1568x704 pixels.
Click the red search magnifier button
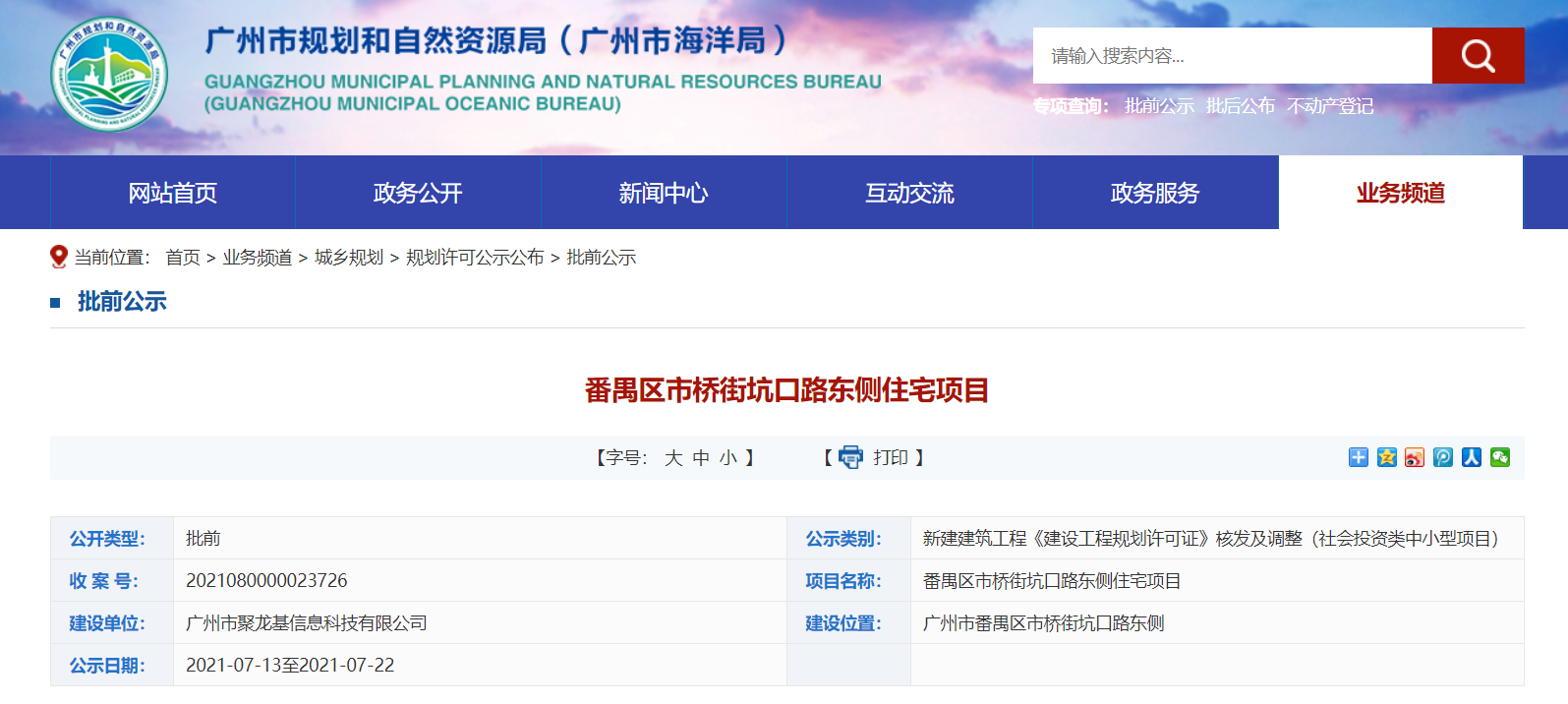(x=1478, y=56)
